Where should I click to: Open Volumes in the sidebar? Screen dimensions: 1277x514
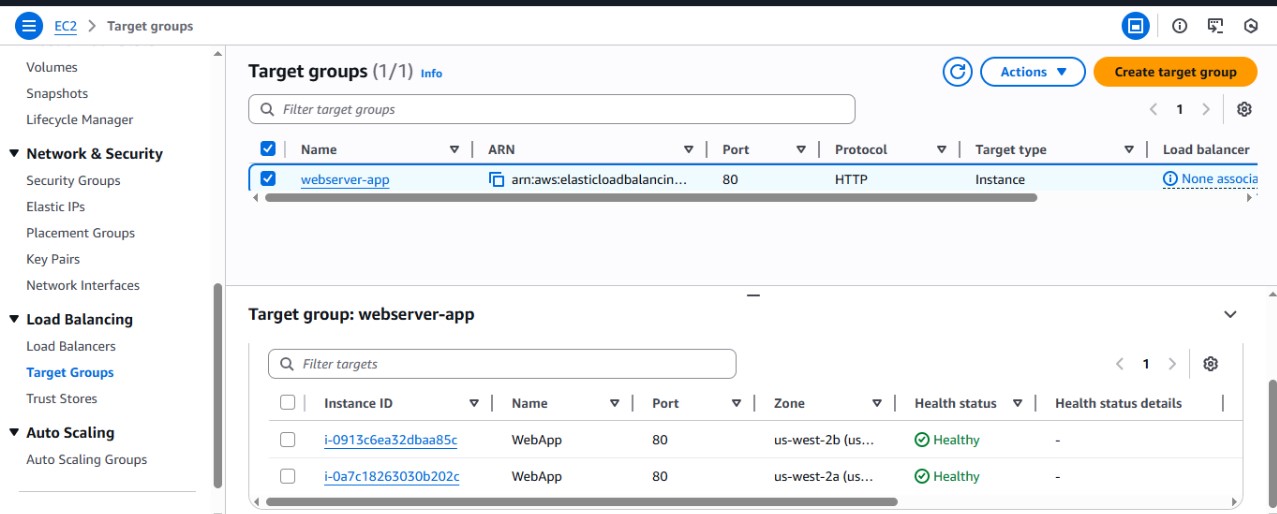click(x=52, y=67)
